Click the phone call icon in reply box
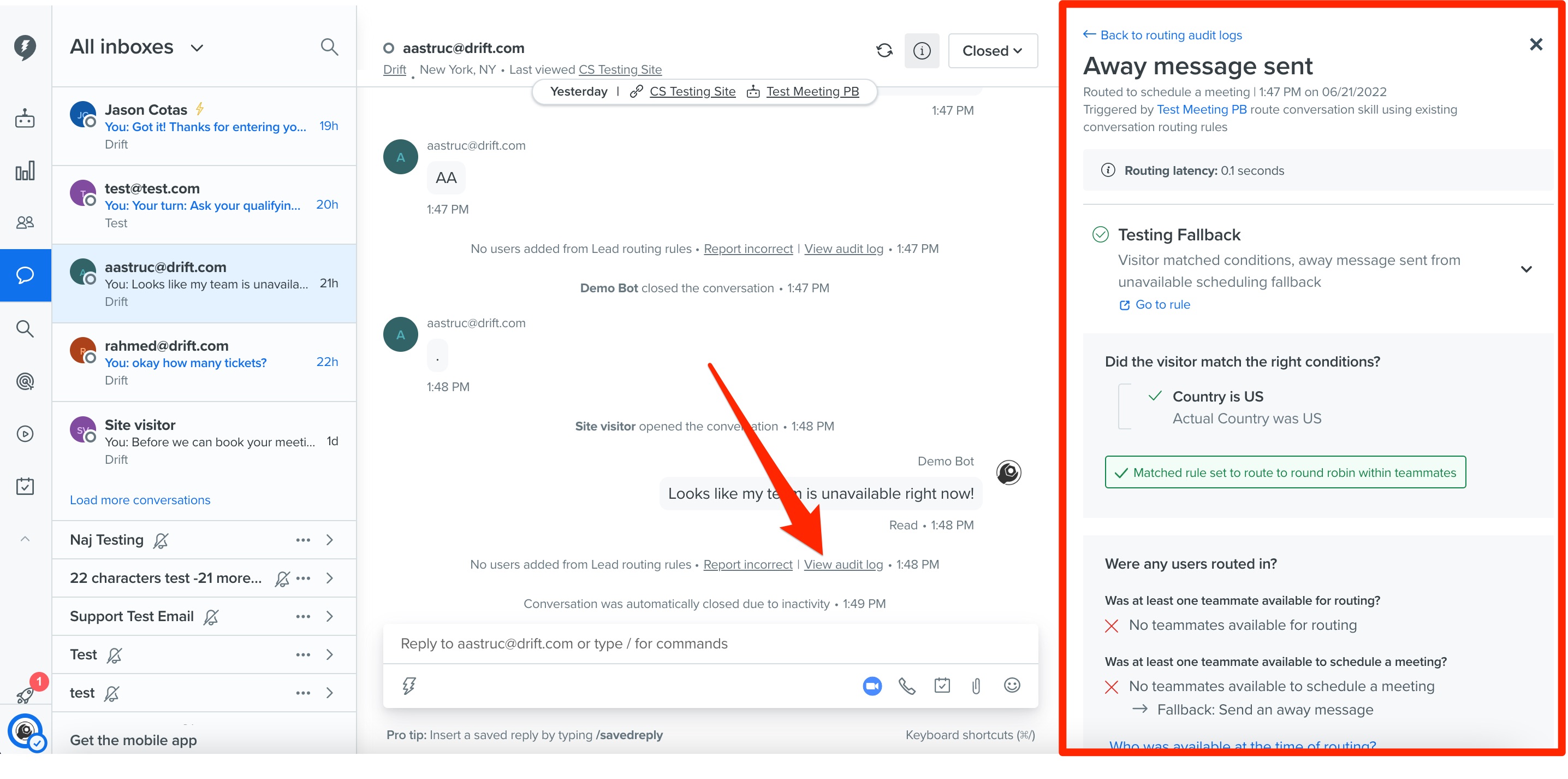The height and width of the screenshot is (779, 1568). (906, 687)
